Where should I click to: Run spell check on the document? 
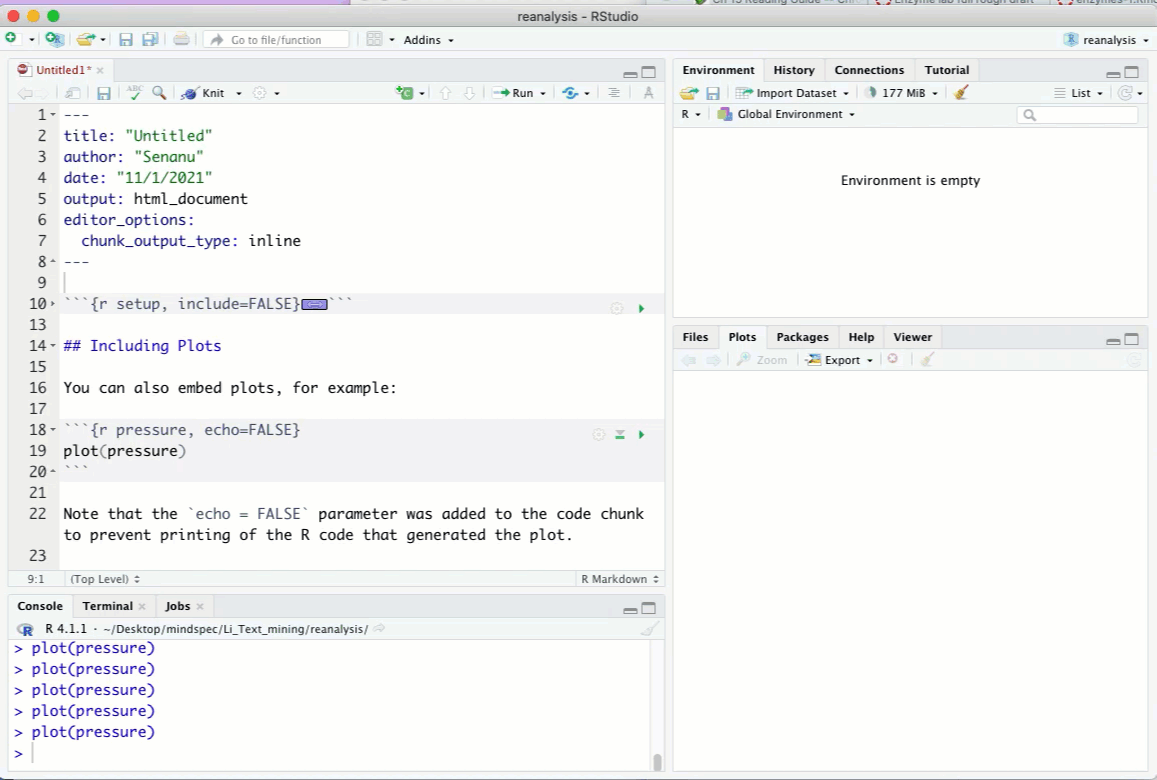[133, 92]
